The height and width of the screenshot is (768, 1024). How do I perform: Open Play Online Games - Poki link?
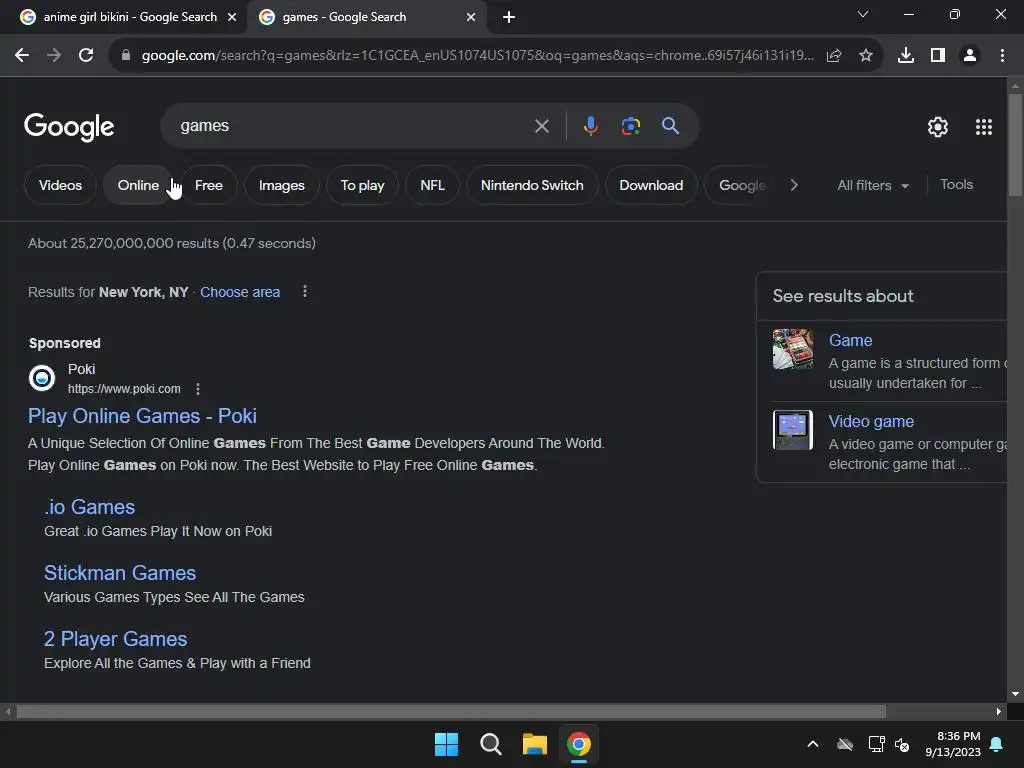[142, 416]
